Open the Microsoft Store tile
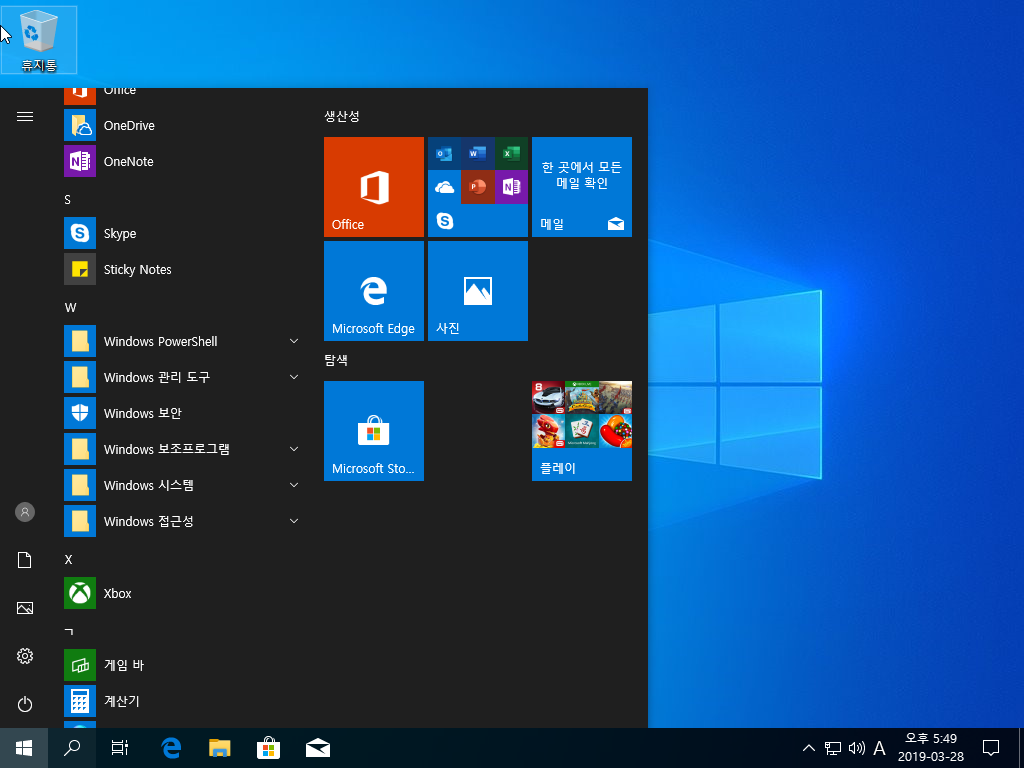 374,431
